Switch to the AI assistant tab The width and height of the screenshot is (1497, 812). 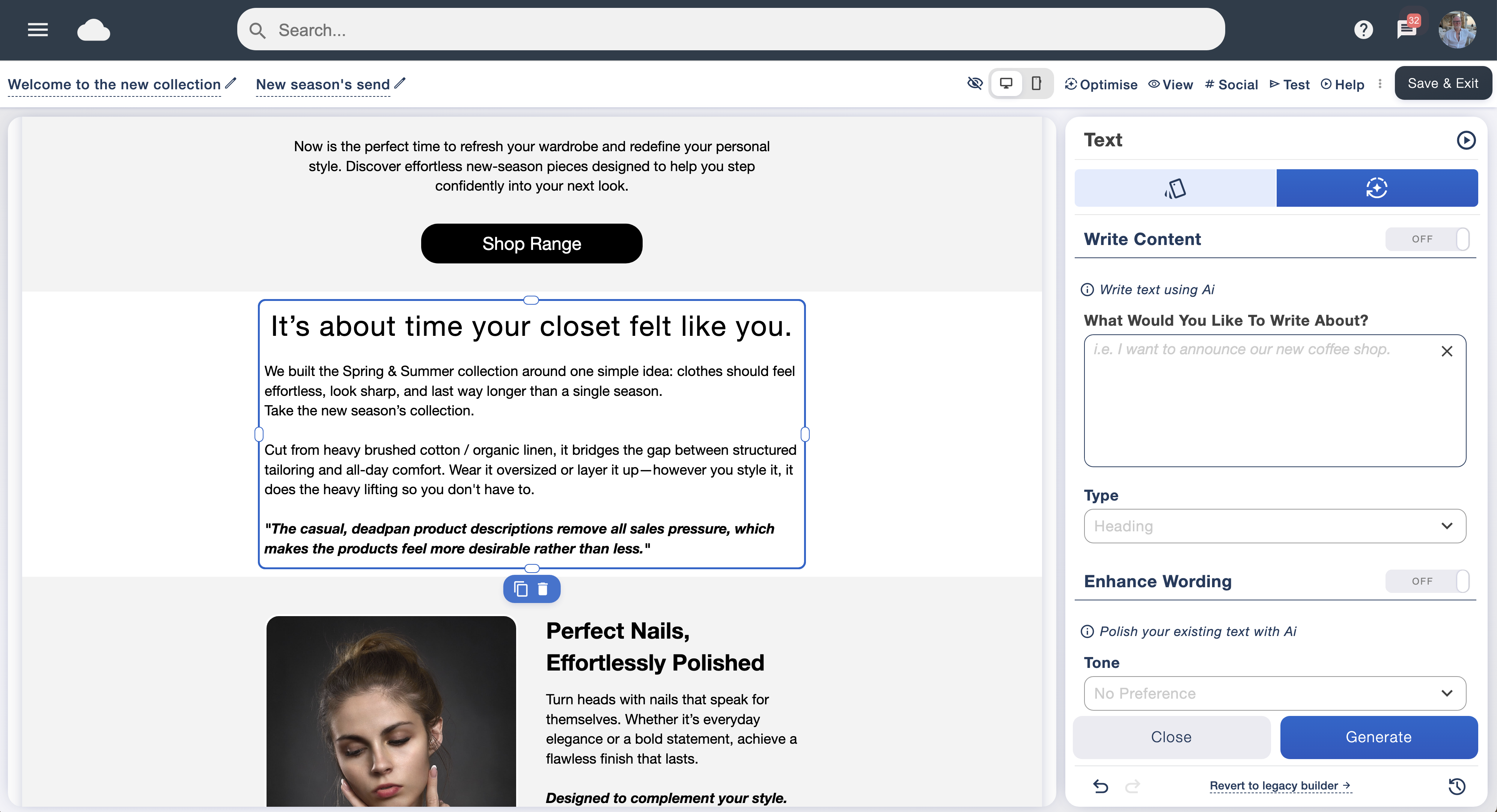pyautogui.click(x=1377, y=188)
